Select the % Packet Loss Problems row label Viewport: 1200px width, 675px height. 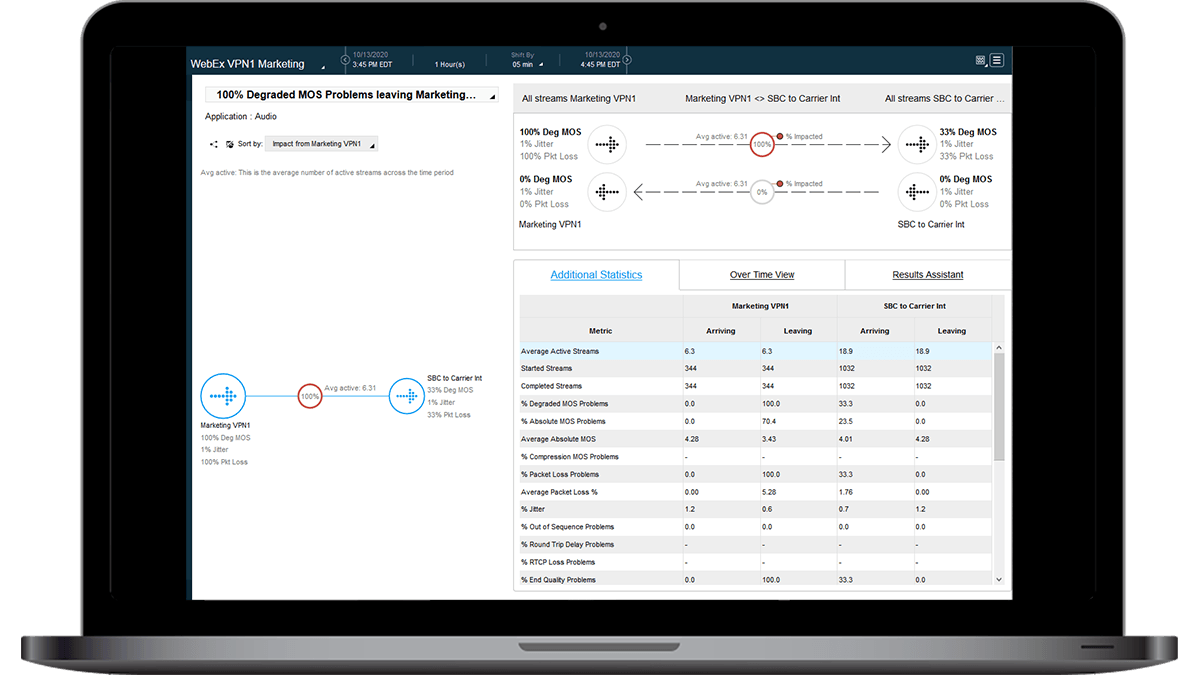[560, 474]
